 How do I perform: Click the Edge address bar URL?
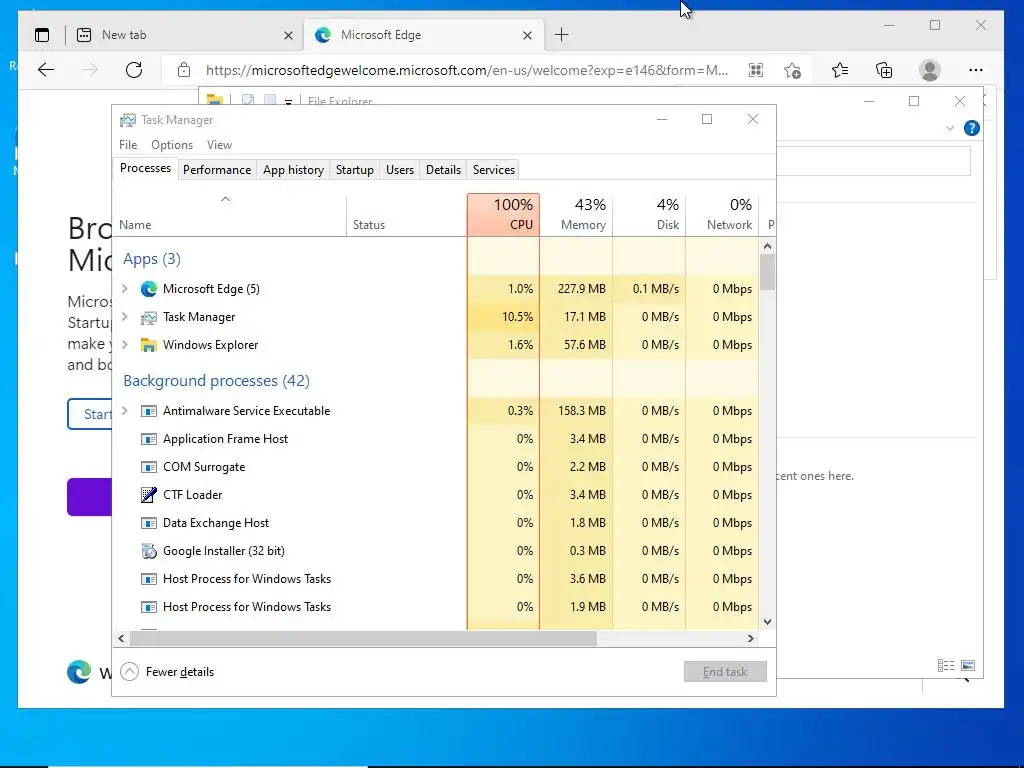pyautogui.click(x=467, y=70)
